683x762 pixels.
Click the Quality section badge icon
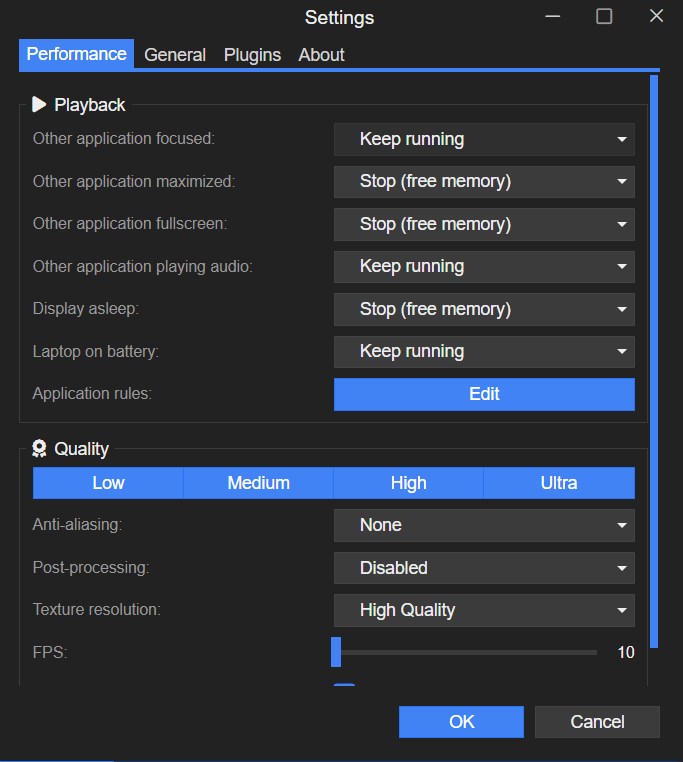pyautogui.click(x=39, y=449)
